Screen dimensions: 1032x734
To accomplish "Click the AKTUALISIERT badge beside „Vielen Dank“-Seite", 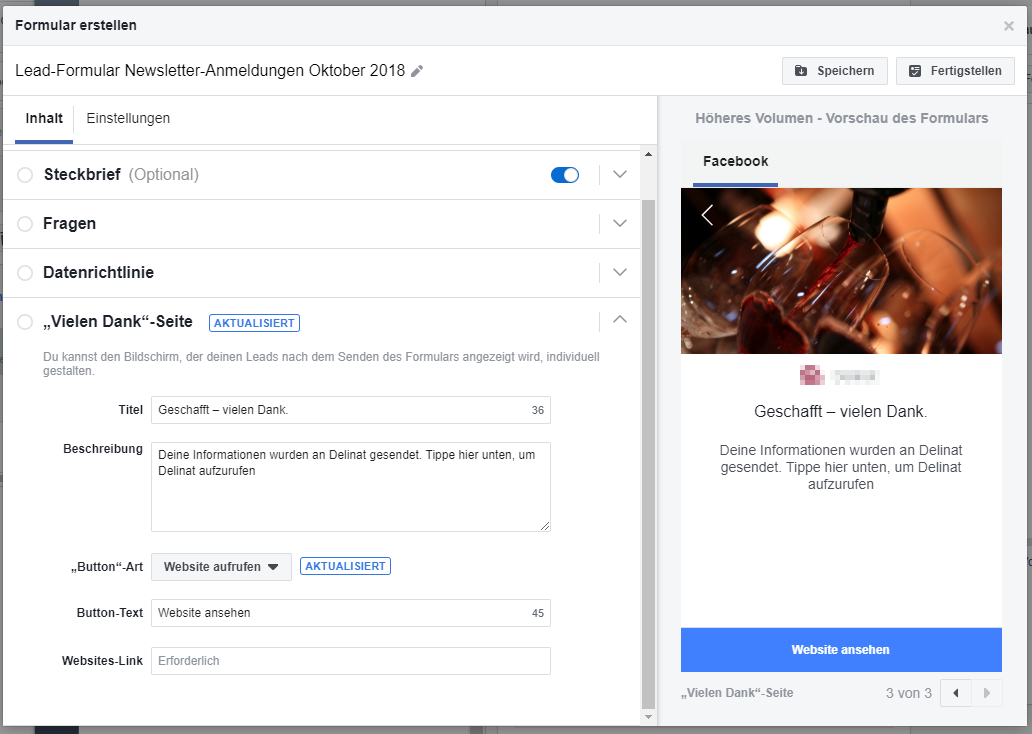I will click(x=254, y=323).
